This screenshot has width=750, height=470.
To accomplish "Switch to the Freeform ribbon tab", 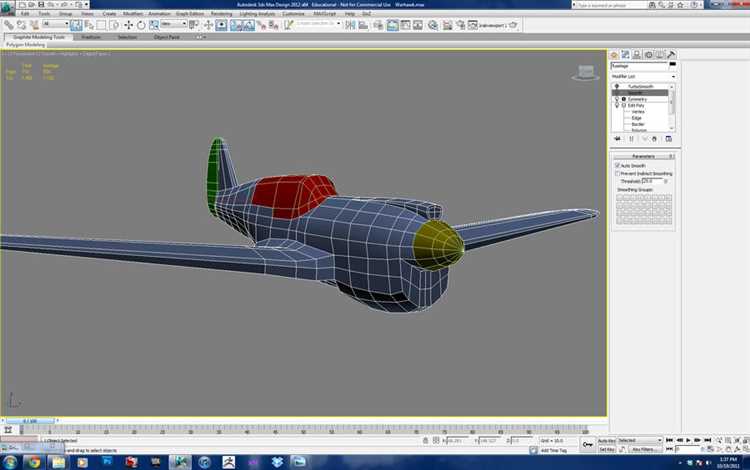I will (91, 37).
